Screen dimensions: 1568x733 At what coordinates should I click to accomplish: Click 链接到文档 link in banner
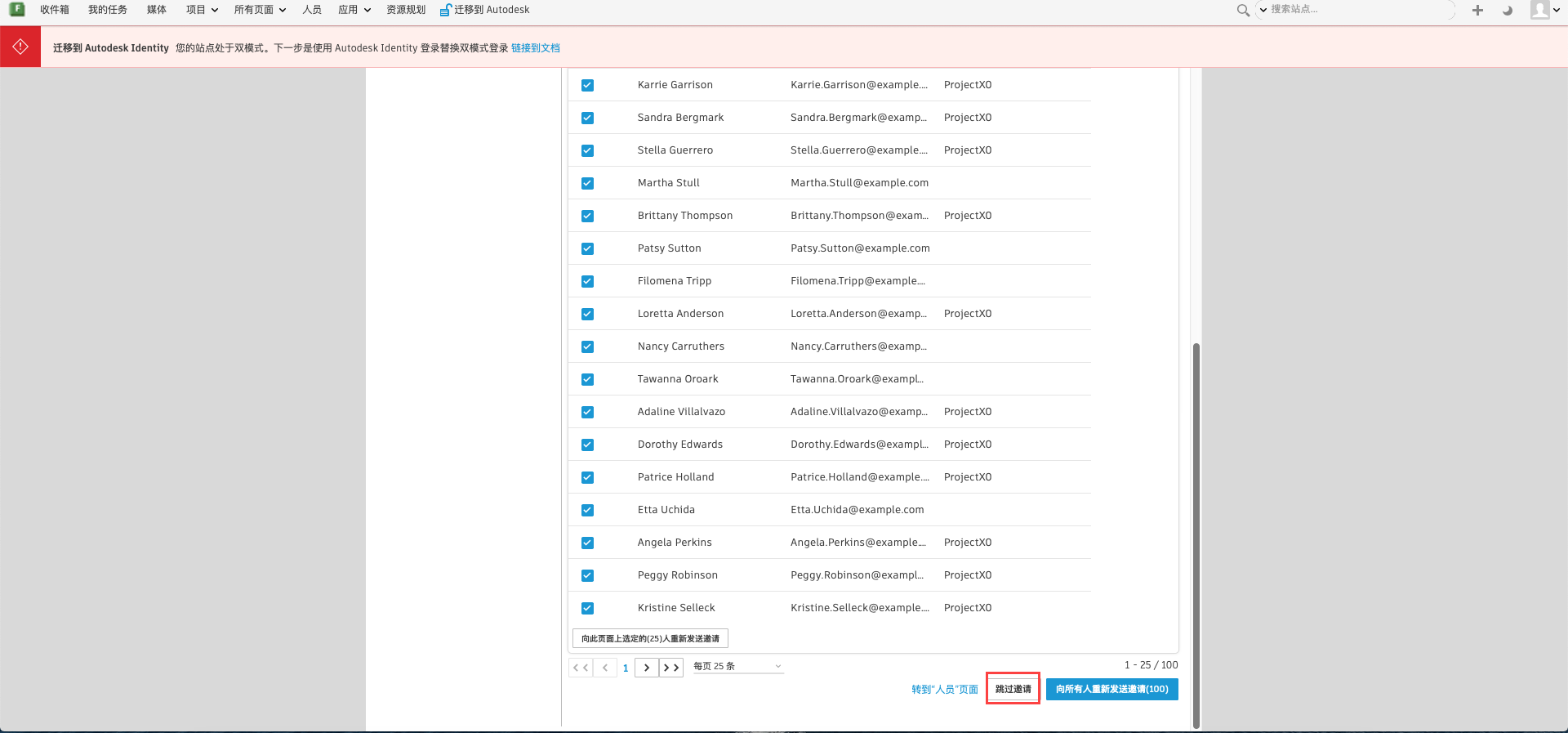pyautogui.click(x=536, y=48)
